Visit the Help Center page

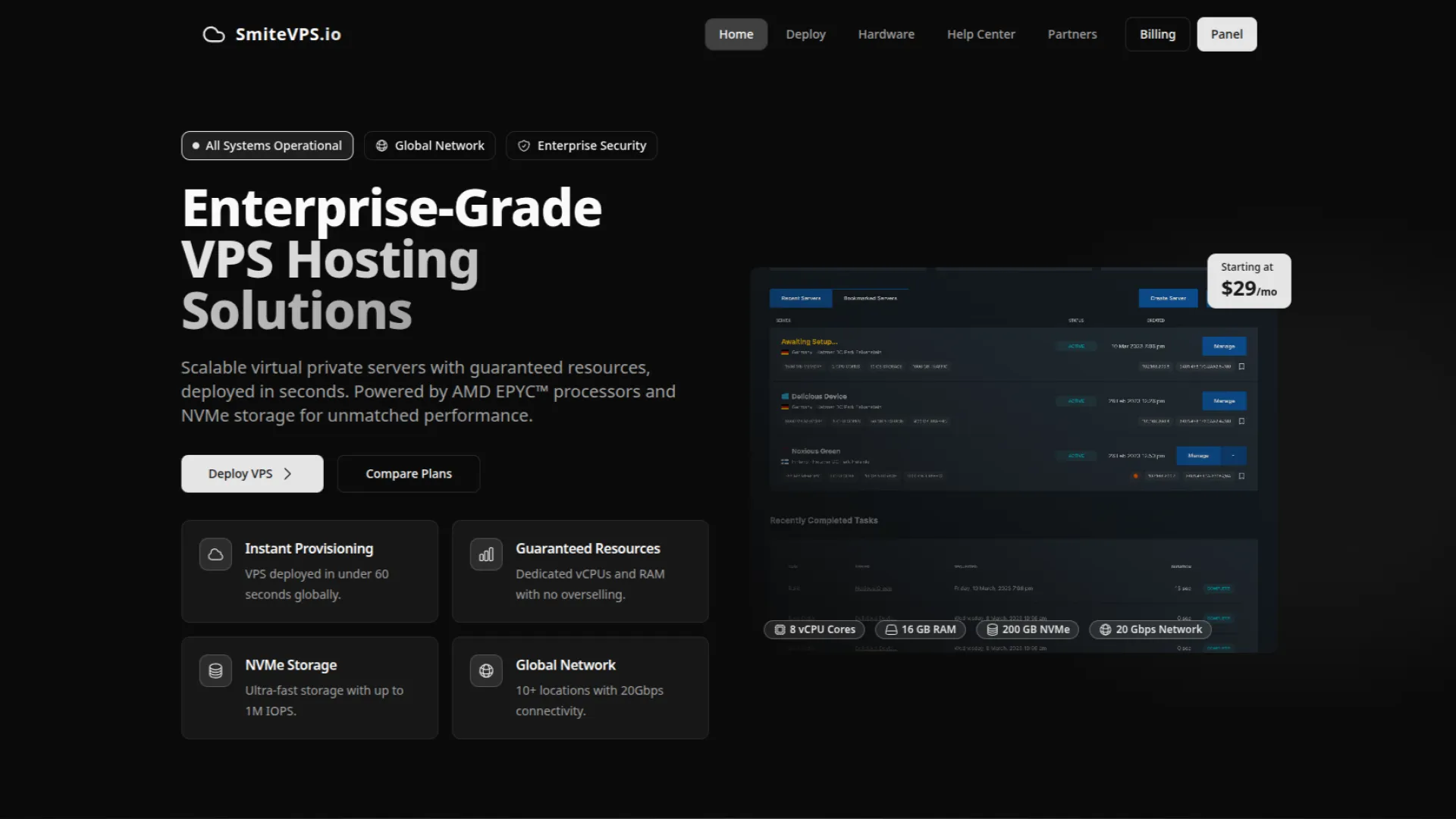[x=981, y=34]
